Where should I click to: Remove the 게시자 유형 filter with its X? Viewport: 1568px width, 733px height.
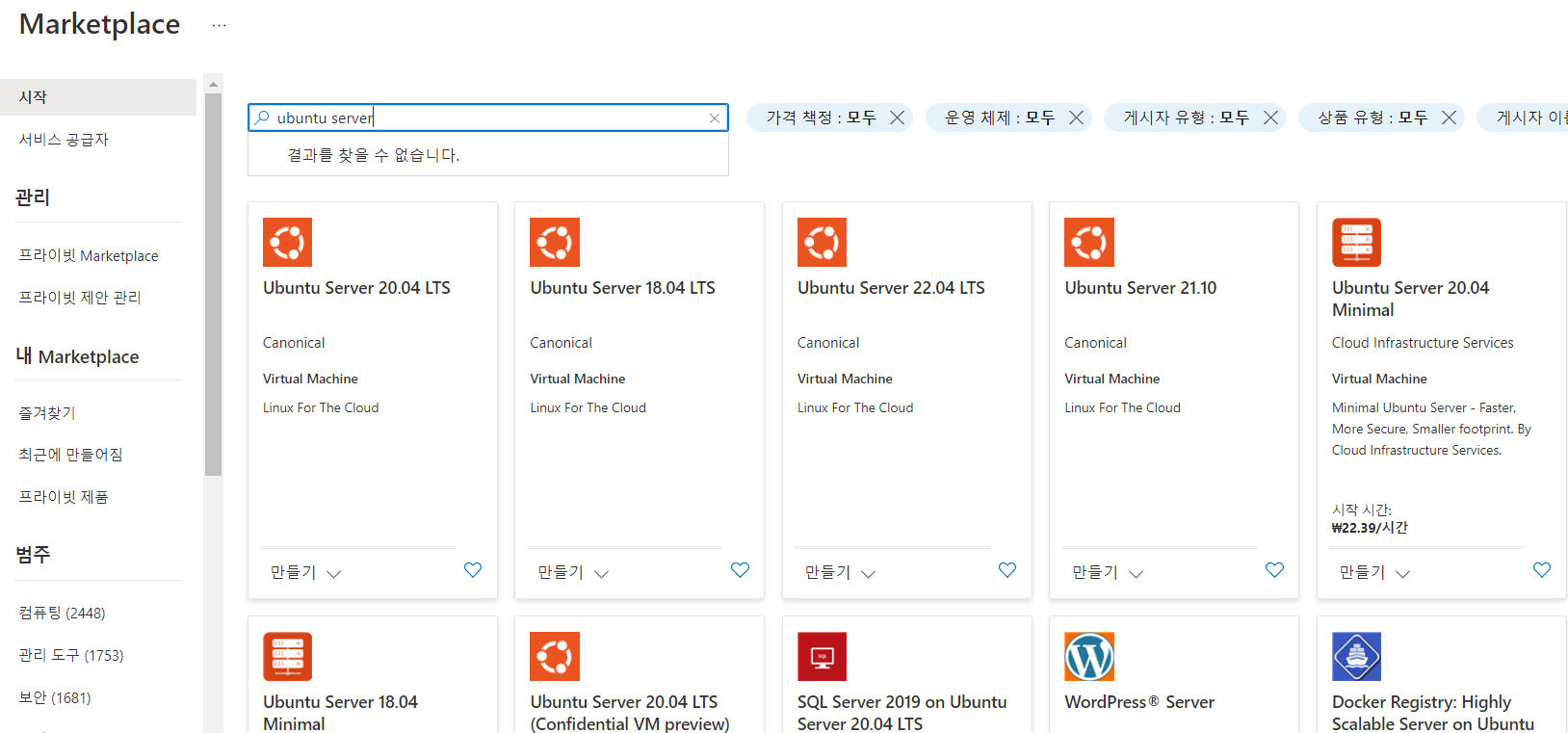point(1270,118)
